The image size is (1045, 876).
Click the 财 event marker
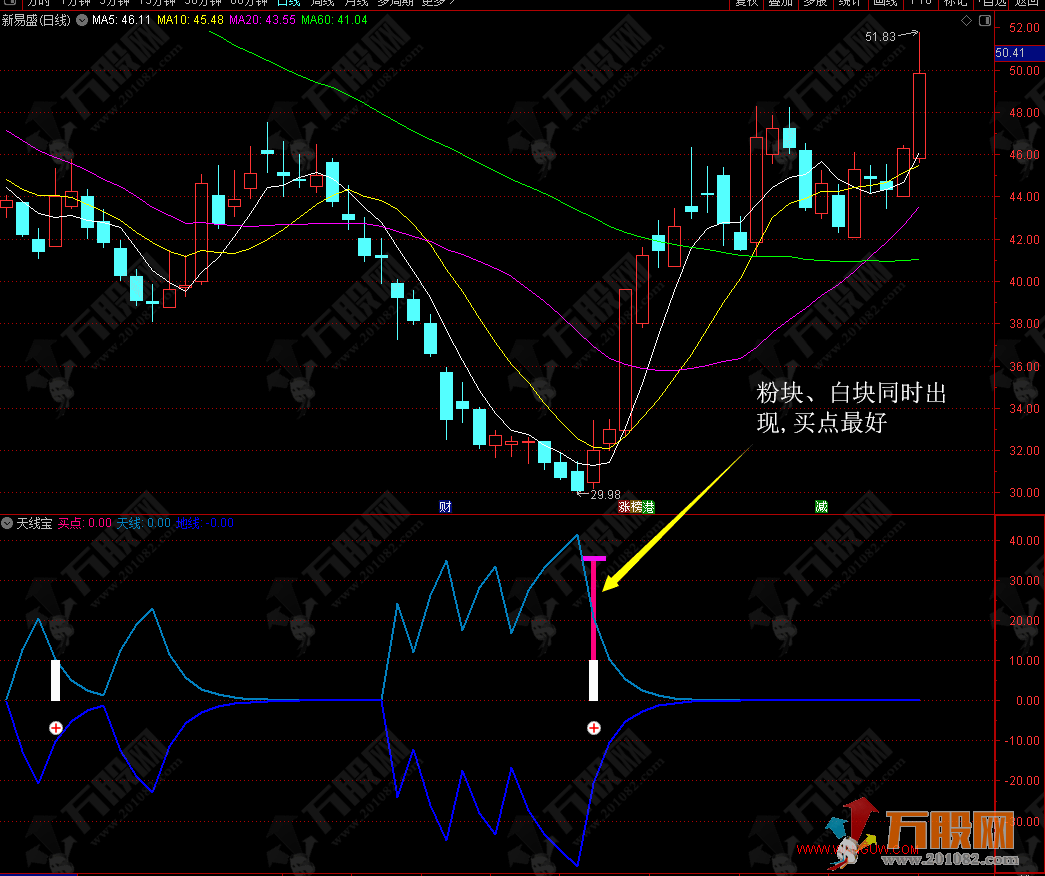(x=445, y=507)
